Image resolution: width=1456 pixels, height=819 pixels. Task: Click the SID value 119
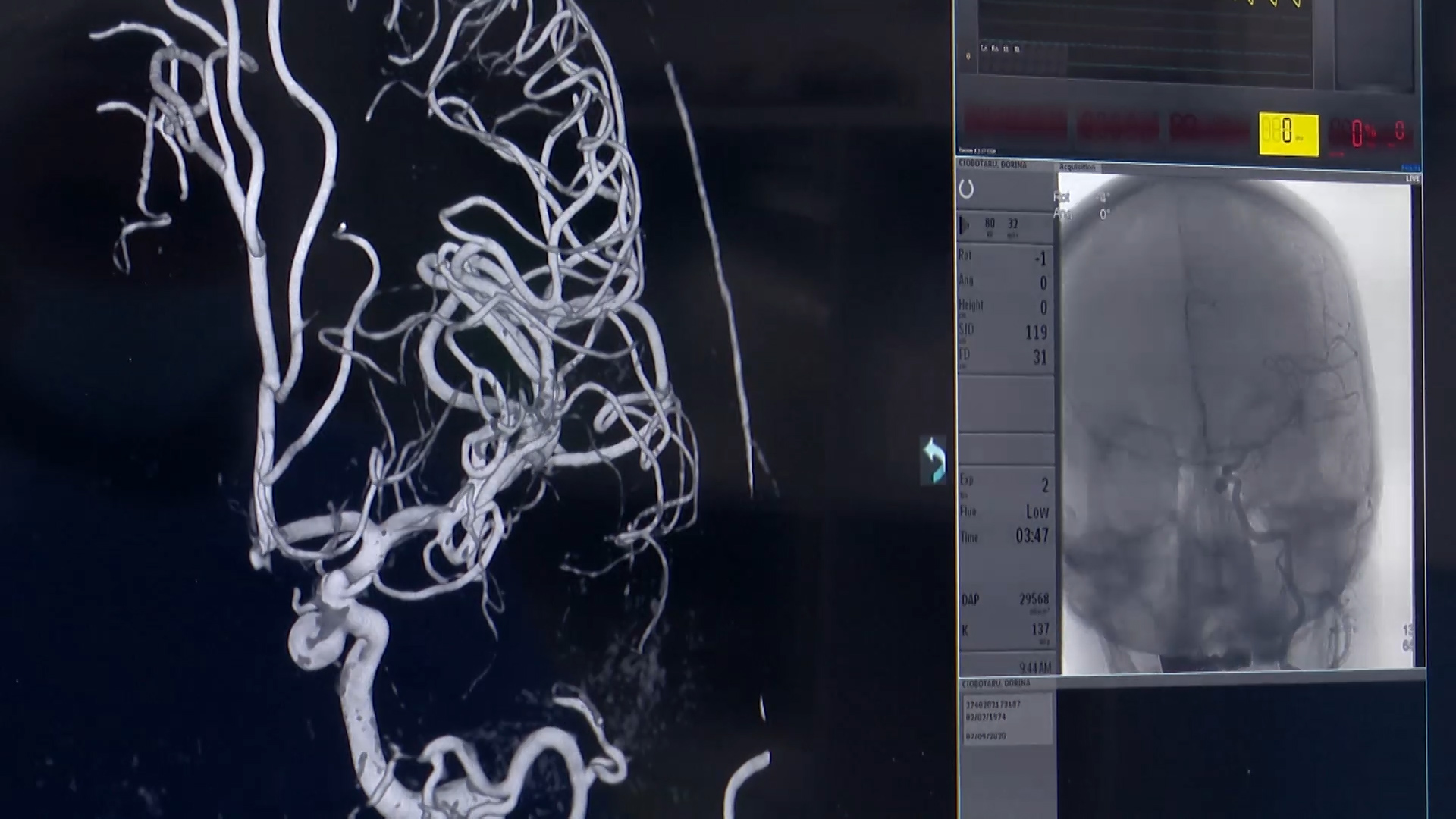point(1035,332)
